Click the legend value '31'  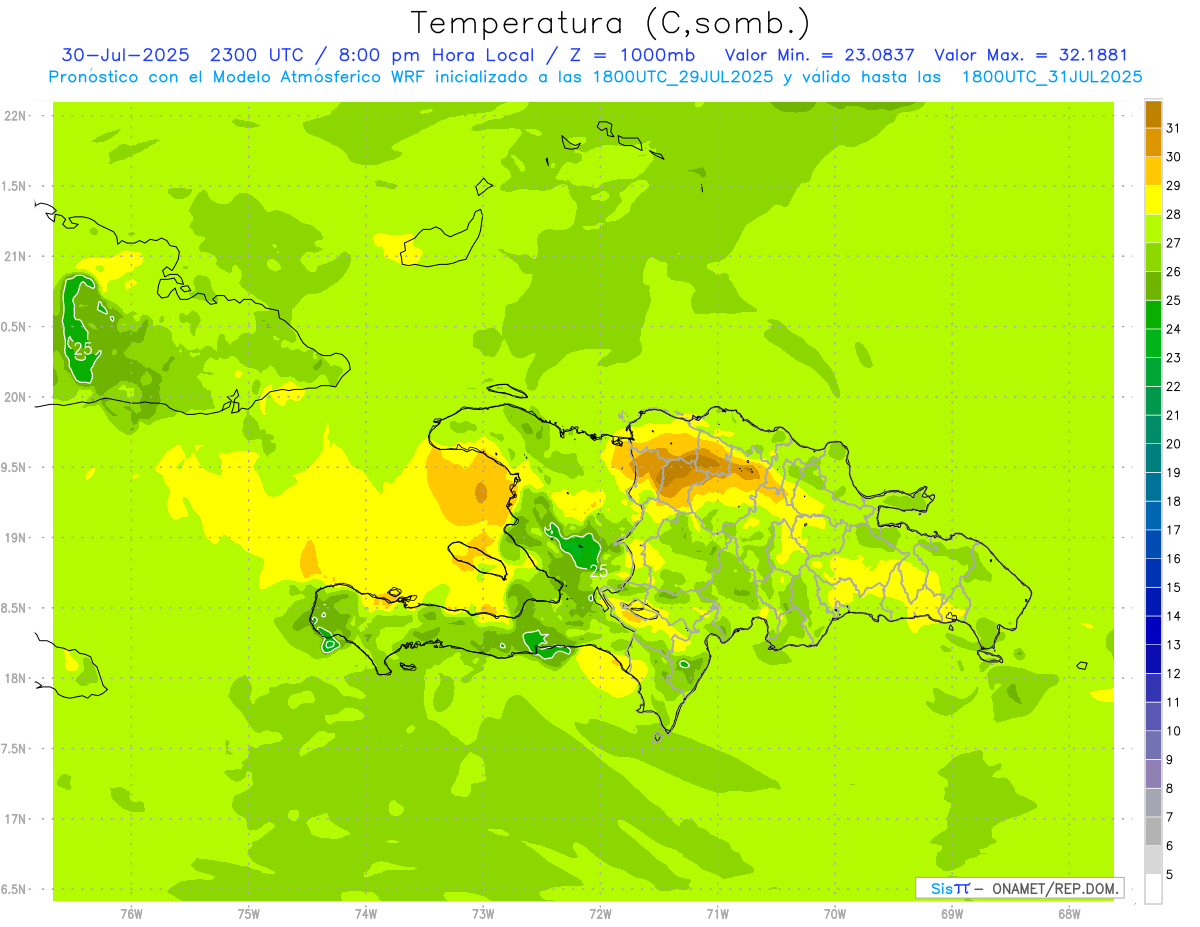tap(1173, 128)
